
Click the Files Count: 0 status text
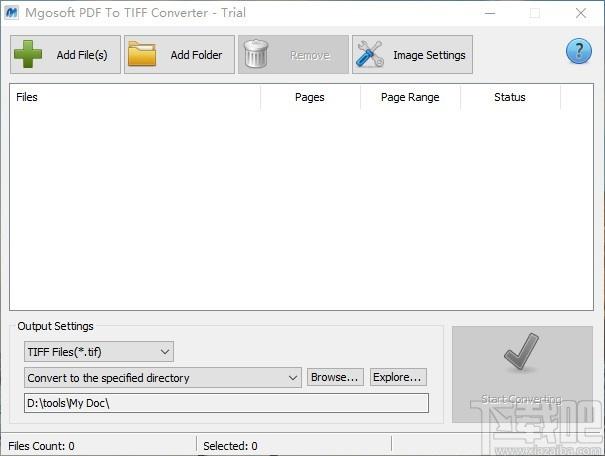pos(41,446)
